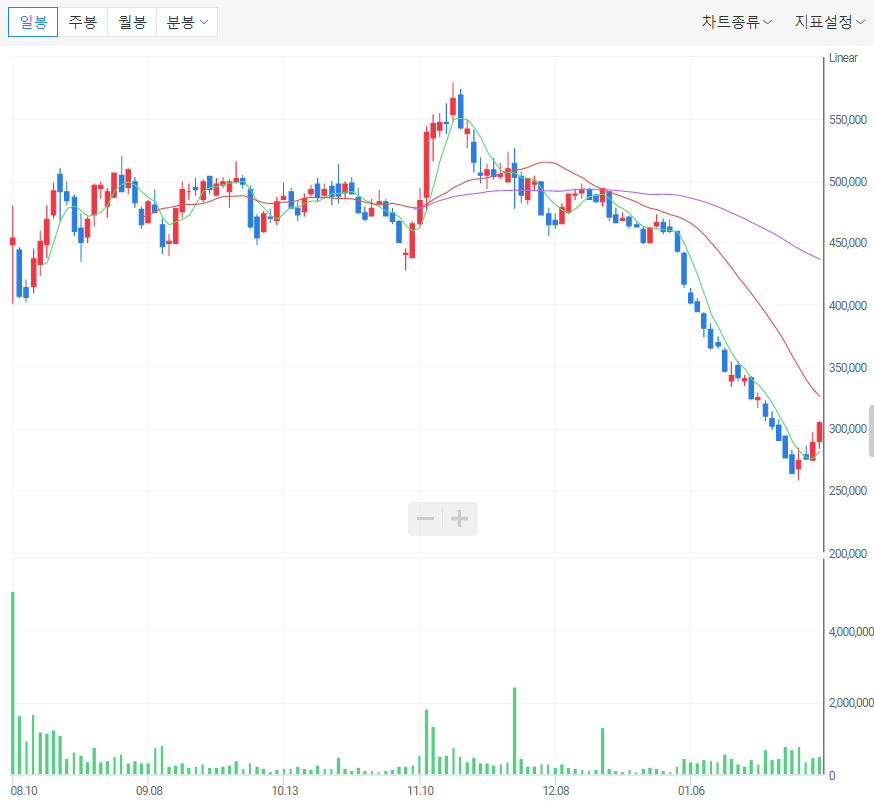Zoom out the chart with minus button
The width and height of the screenshot is (874, 801).
point(425,519)
